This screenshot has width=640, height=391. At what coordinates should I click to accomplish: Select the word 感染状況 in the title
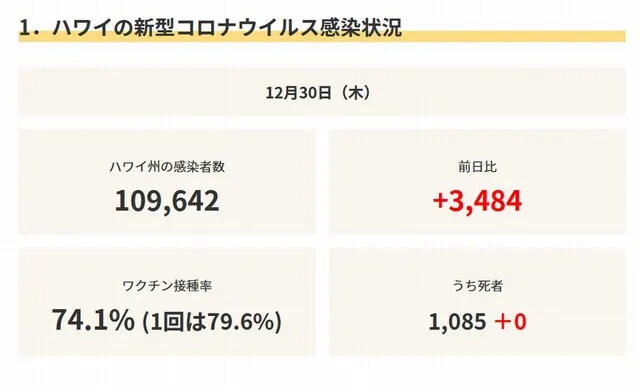pyautogui.click(x=361, y=27)
